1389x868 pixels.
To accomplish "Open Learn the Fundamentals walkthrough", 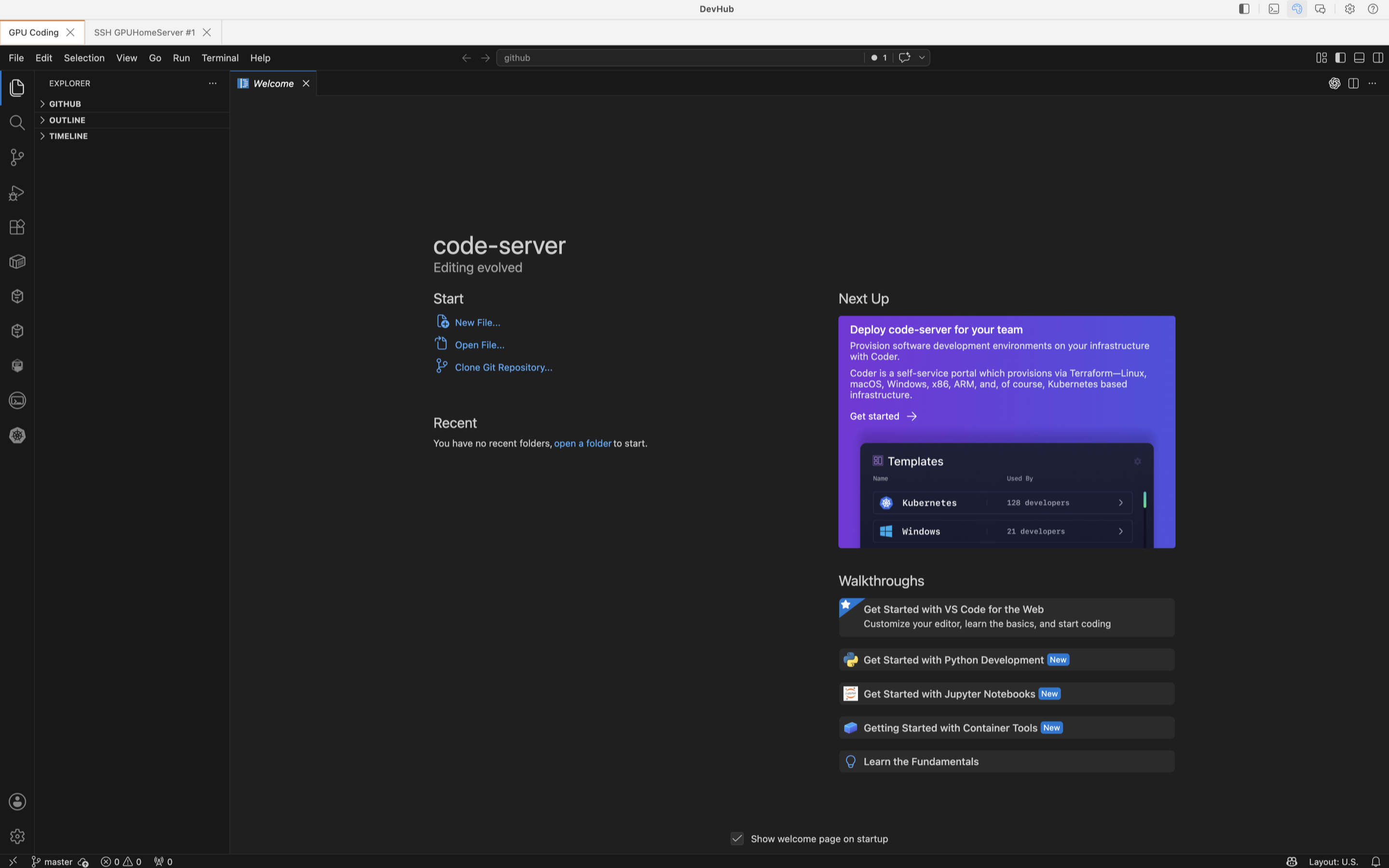I will click(1006, 761).
